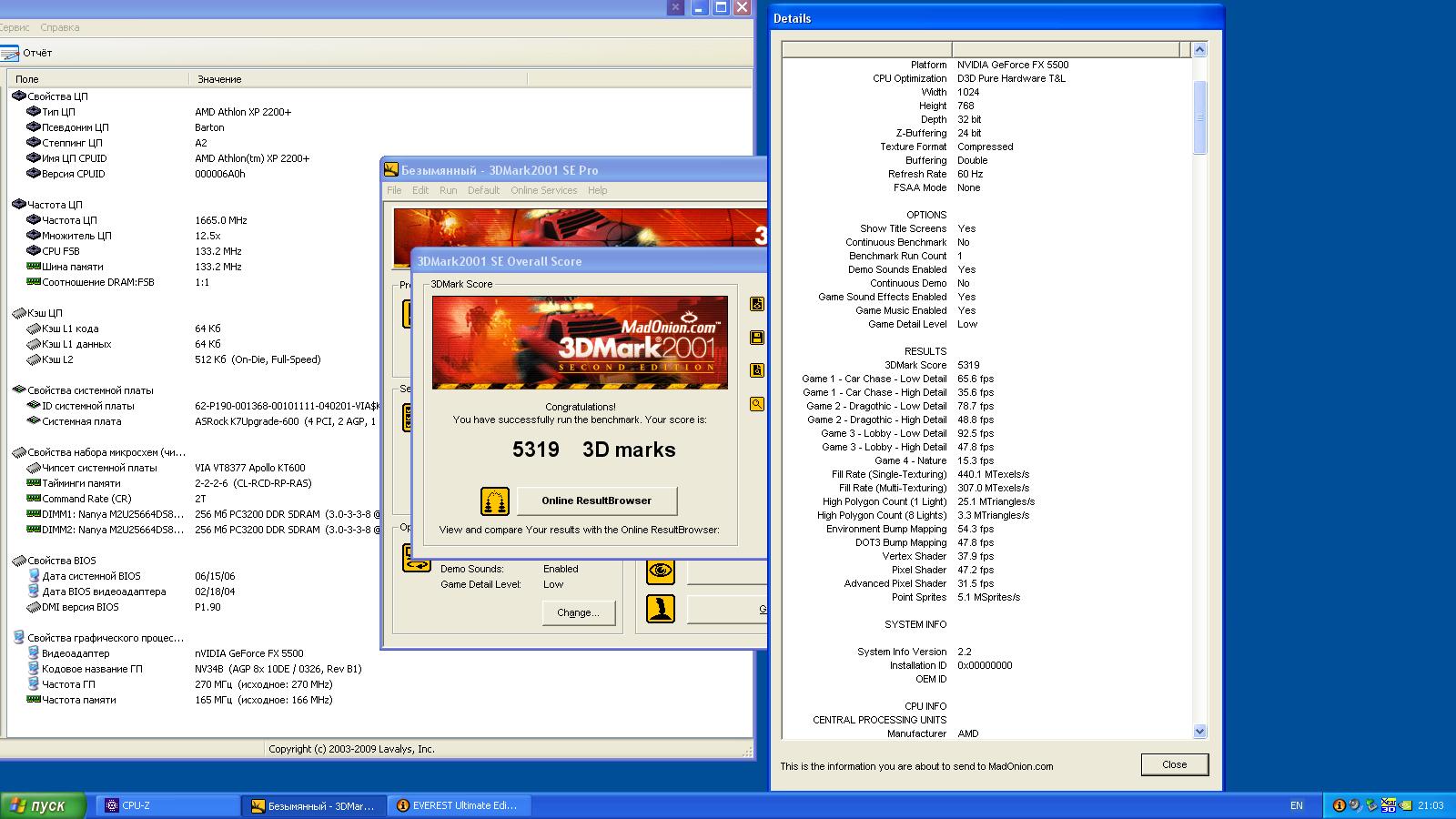This screenshot has height=819, width=1456.
Task: Open the Online Services menu
Action: [543, 190]
